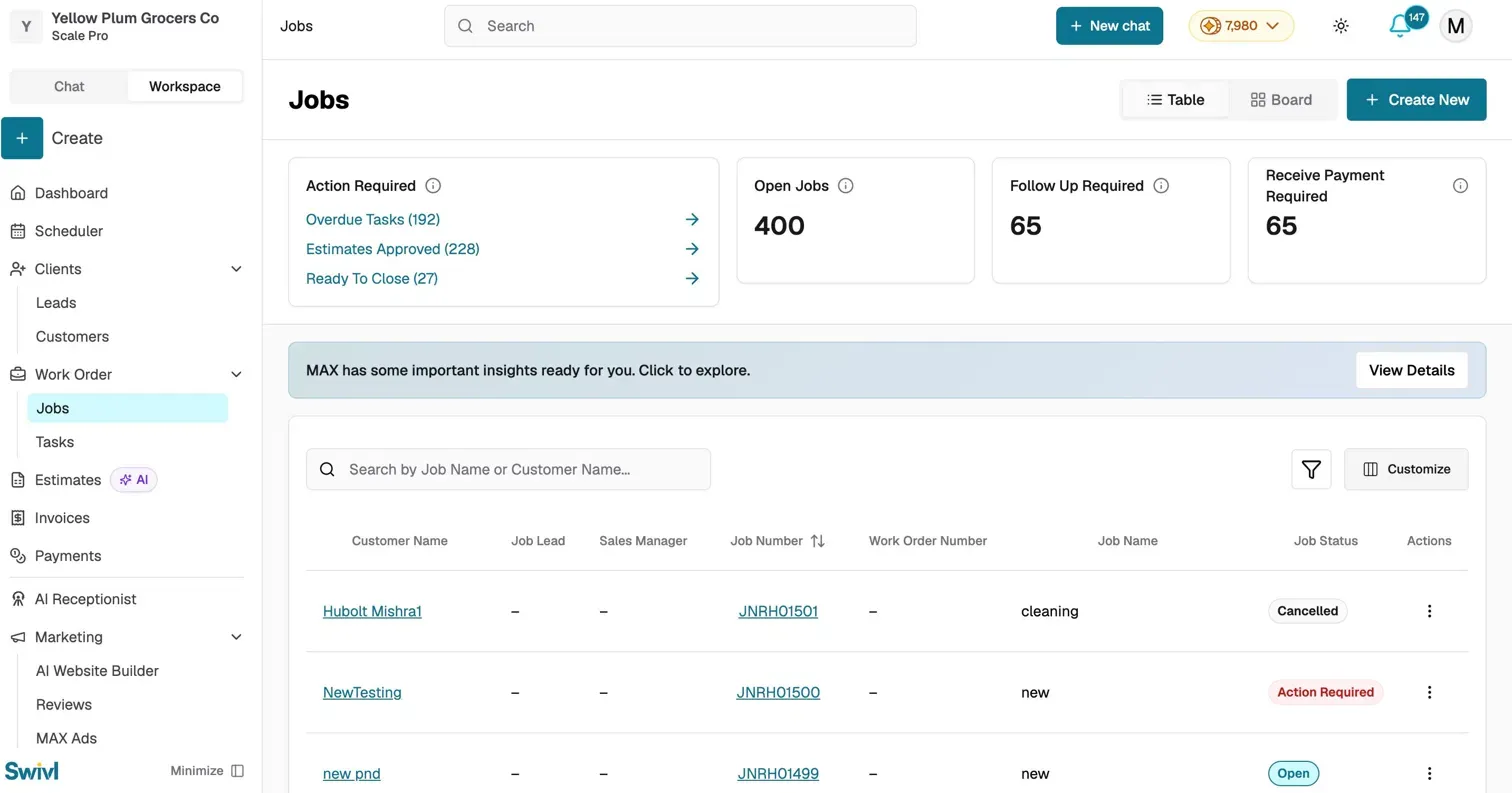Open the Overdue Tasks (192) link
1512x793 pixels.
pyautogui.click(x=373, y=219)
